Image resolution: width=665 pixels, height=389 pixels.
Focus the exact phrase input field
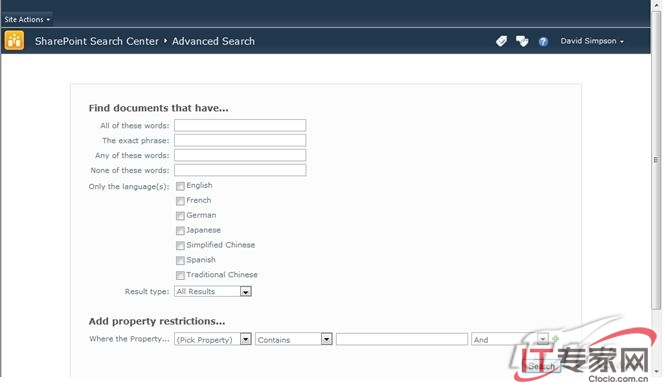click(240, 140)
